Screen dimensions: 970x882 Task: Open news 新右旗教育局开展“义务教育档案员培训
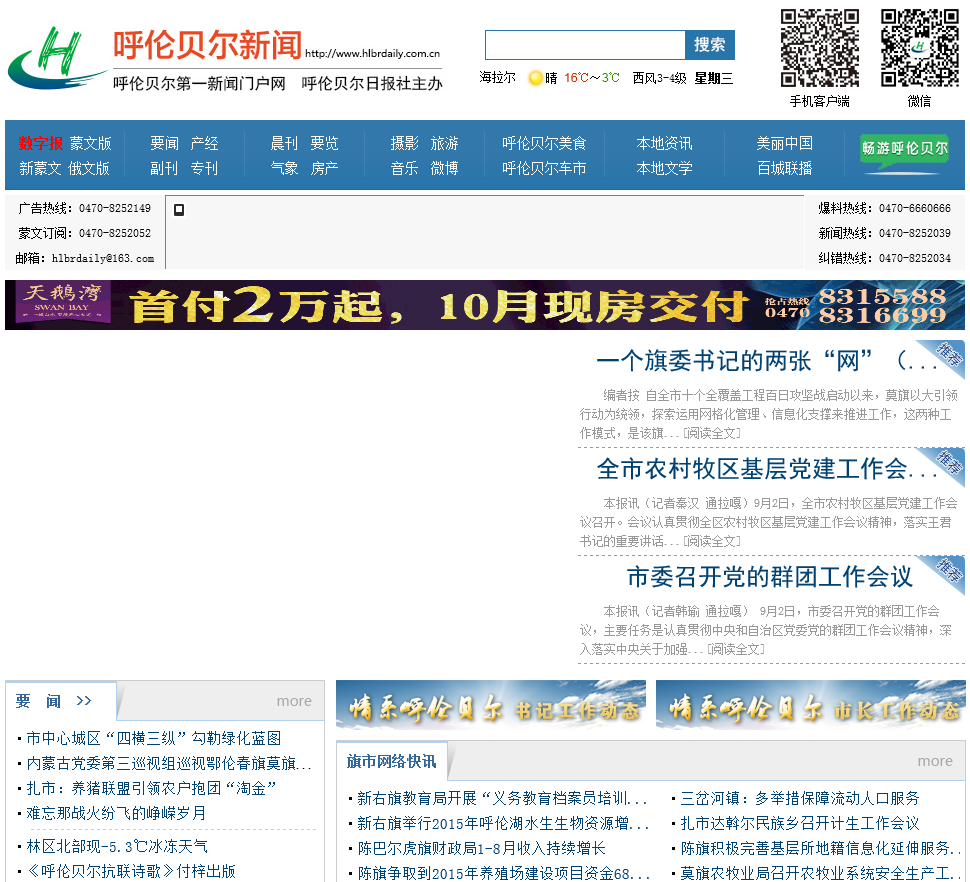click(x=502, y=799)
